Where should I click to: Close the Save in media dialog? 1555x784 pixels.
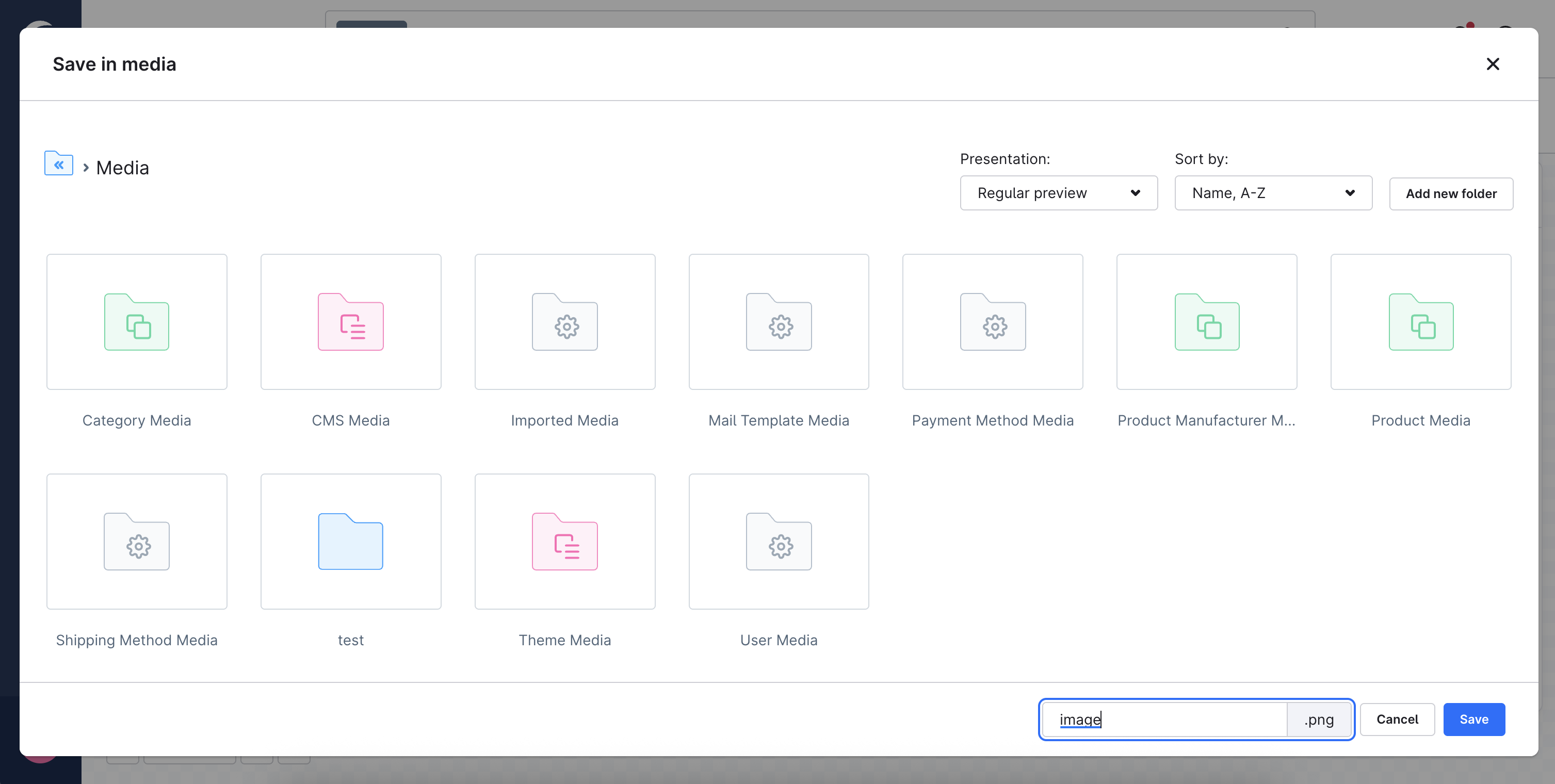[x=1492, y=64]
